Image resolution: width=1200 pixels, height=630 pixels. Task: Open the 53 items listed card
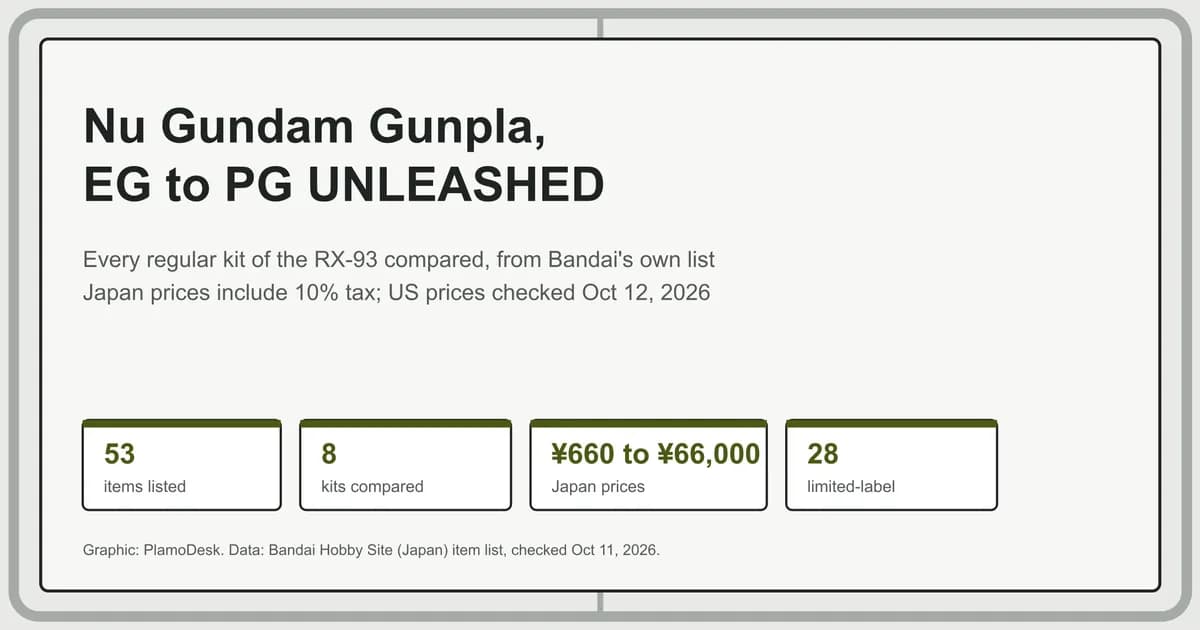pyautogui.click(x=181, y=465)
